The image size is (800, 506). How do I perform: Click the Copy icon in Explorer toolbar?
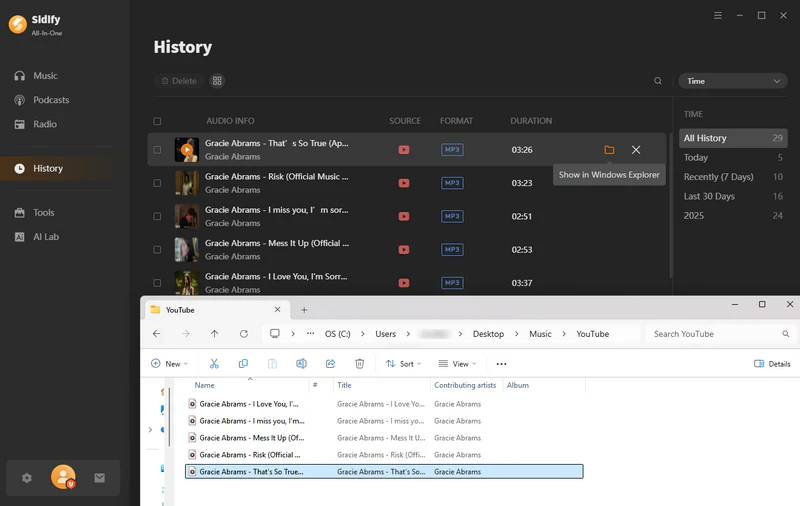243,364
